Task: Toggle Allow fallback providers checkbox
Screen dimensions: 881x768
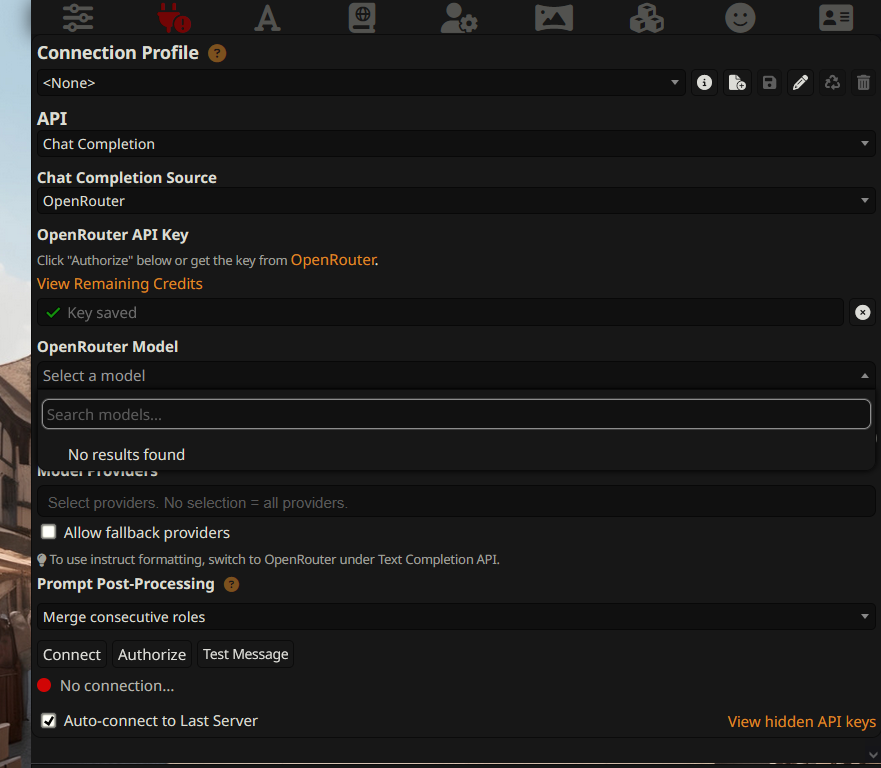Action: (49, 532)
